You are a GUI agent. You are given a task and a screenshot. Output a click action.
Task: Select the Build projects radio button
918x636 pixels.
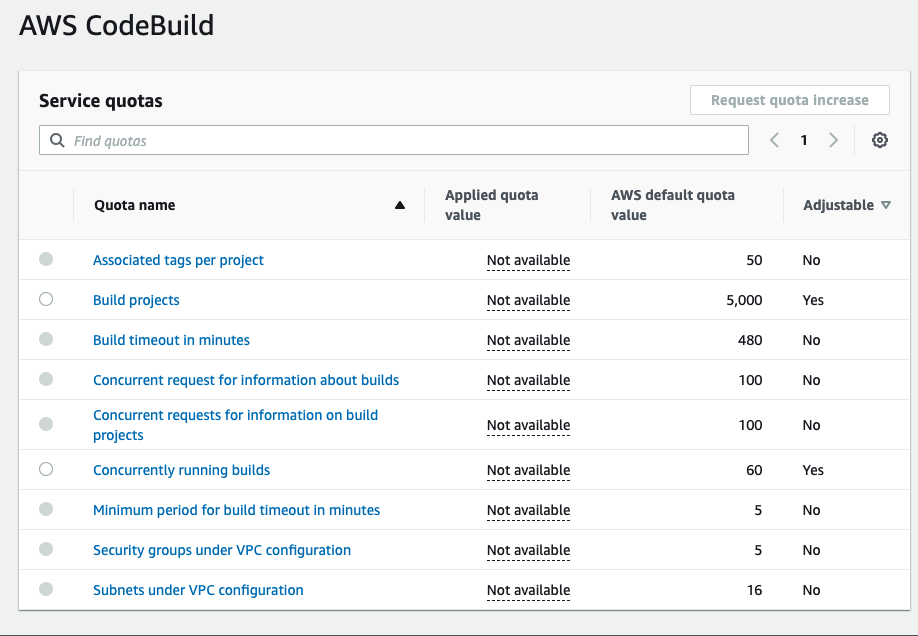[x=46, y=299]
